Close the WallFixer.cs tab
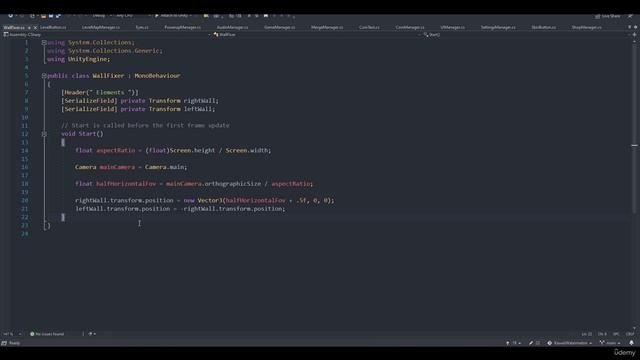 point(35,28)
